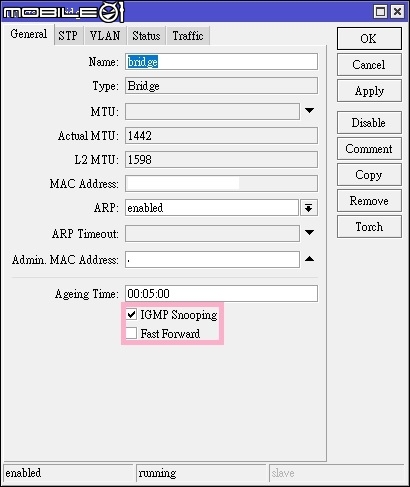Show the Status tab
The height and width of the screenshot is (487, 410).
click(x=146, y=36)
